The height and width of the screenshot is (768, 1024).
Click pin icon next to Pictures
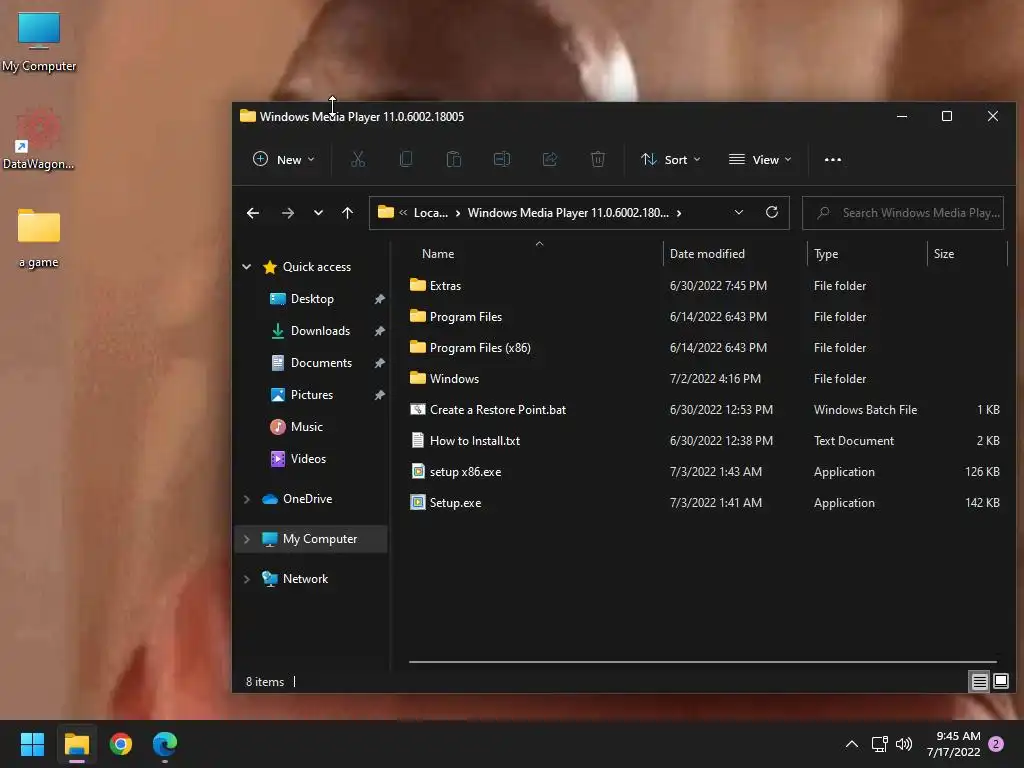pos(379,395)
